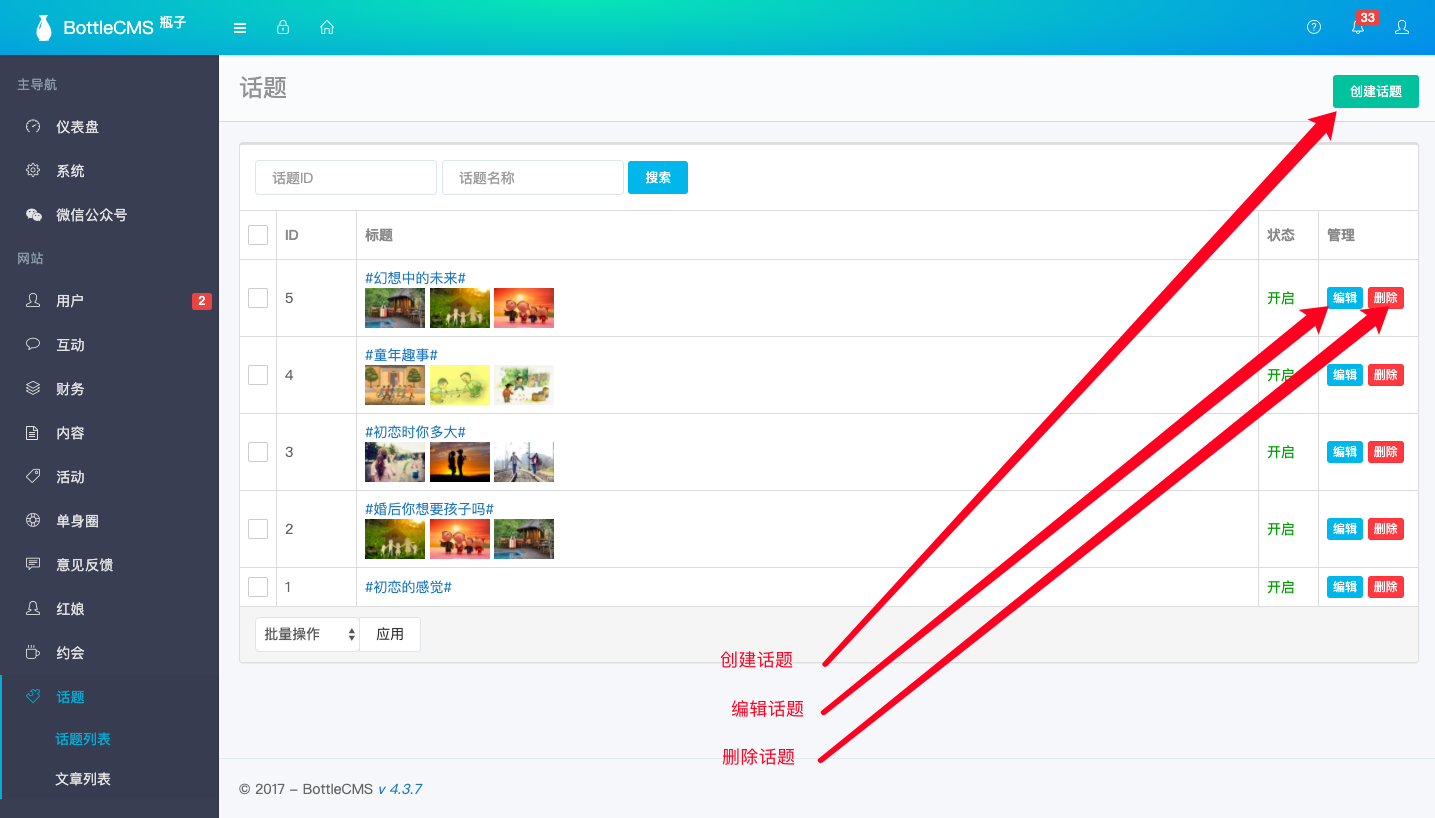
Task: Open the #童年趣事# topic link
Action: tap(402, 355)
